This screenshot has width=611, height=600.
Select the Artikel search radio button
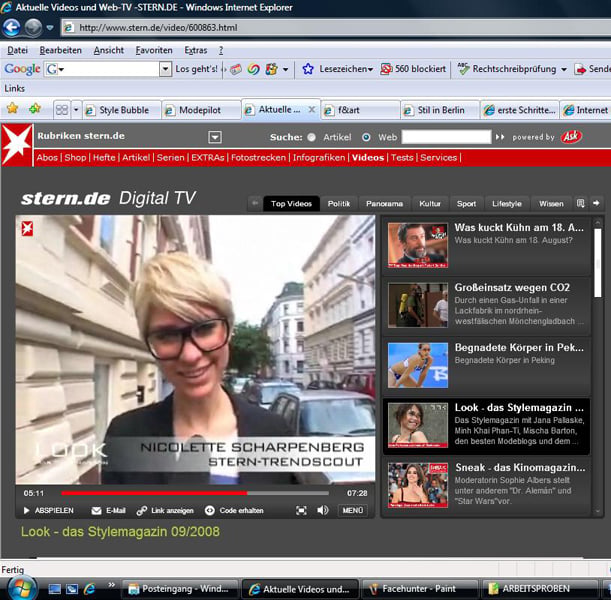(311, 137)
